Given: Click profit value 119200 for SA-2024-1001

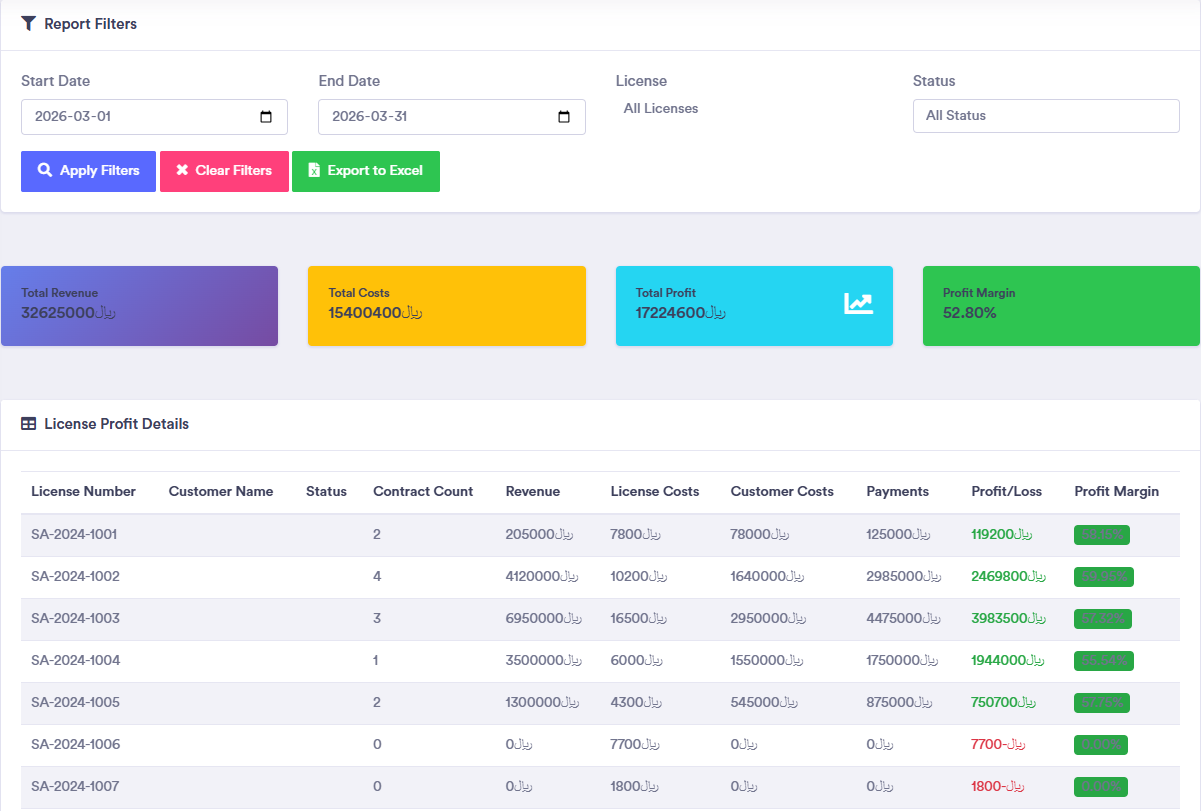Looking at the screenshot, I should pyautogui.click(x=1002, y=535).
